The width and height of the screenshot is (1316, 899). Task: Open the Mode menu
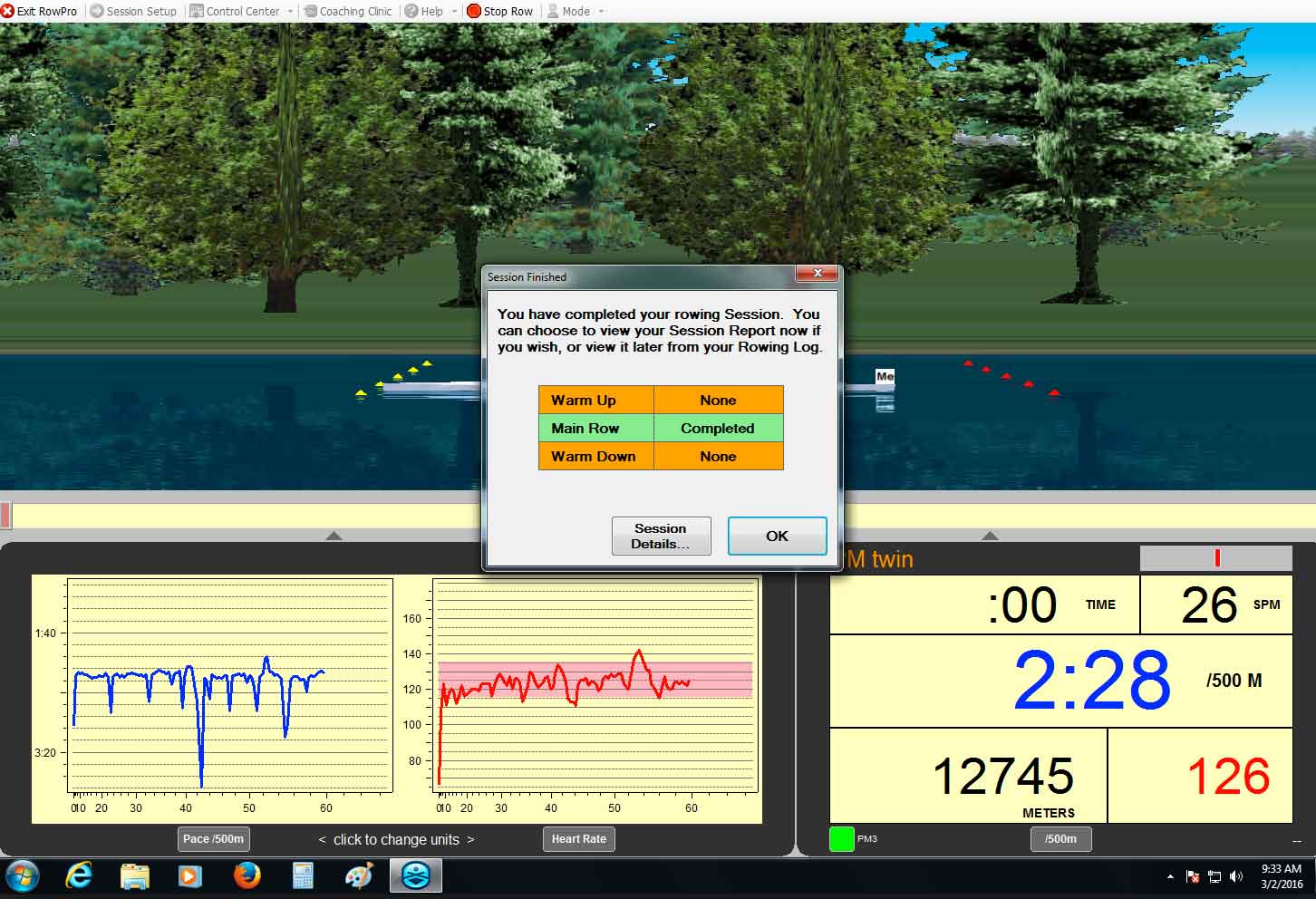coord(567,11)
